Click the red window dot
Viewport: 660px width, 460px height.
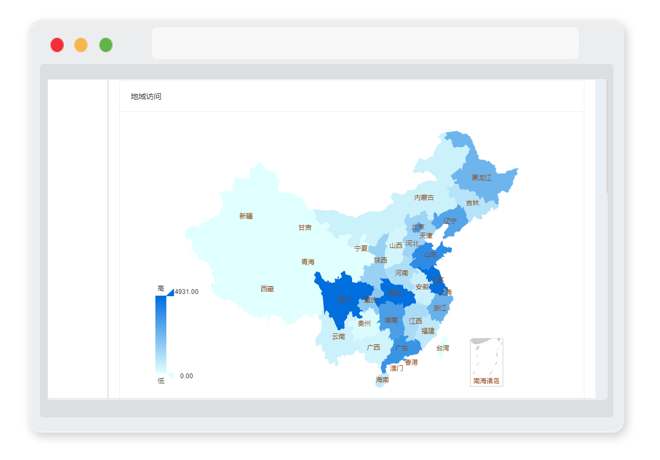coord(57,45)
